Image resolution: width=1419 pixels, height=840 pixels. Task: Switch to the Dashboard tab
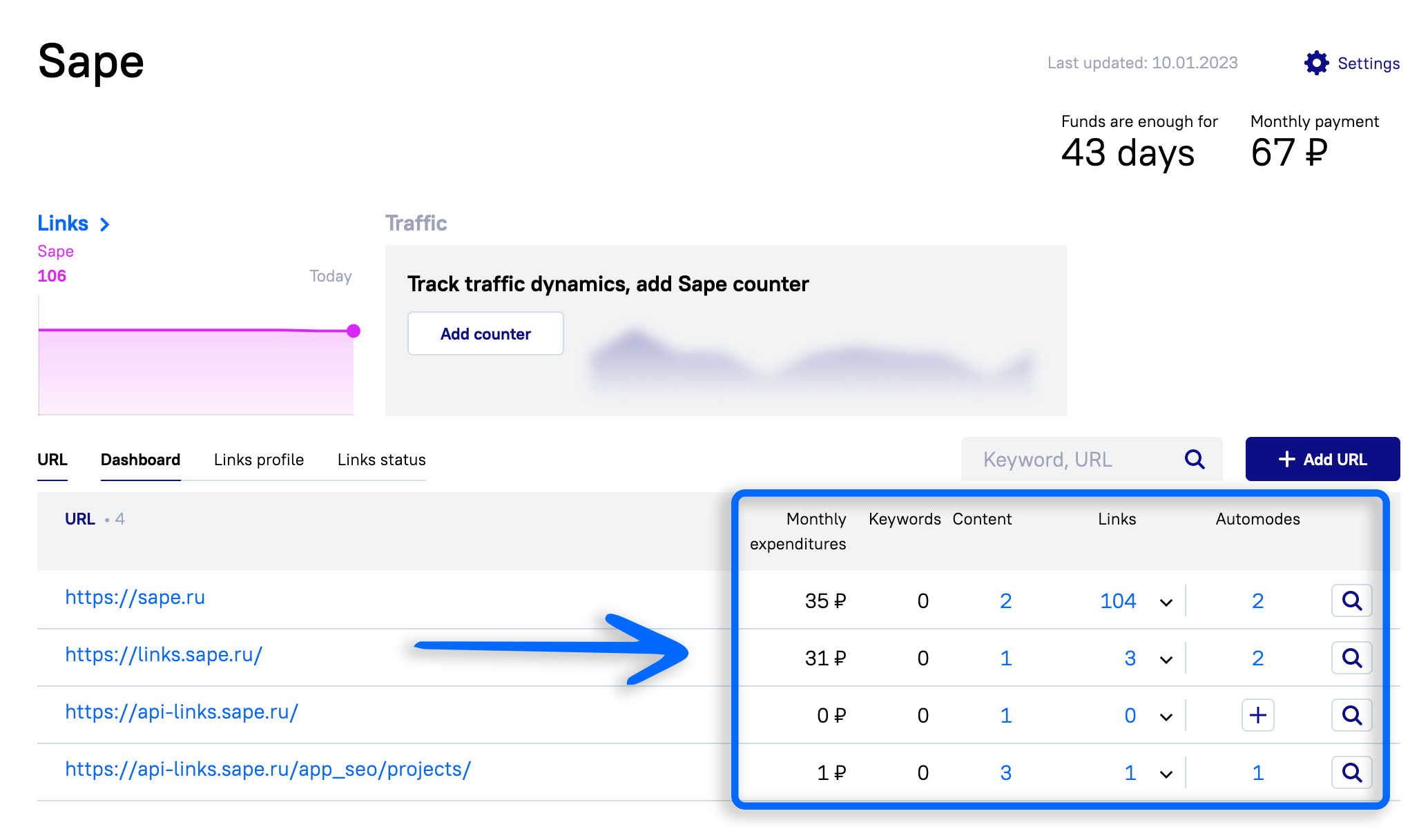tap(140, 460)
